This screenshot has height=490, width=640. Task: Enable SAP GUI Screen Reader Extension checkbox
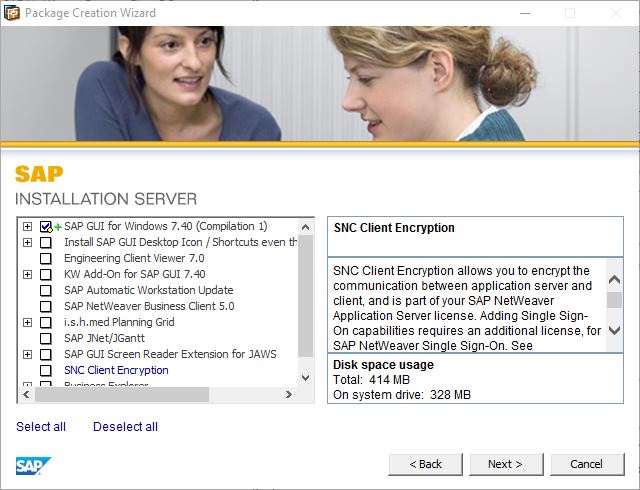point(46,354)
